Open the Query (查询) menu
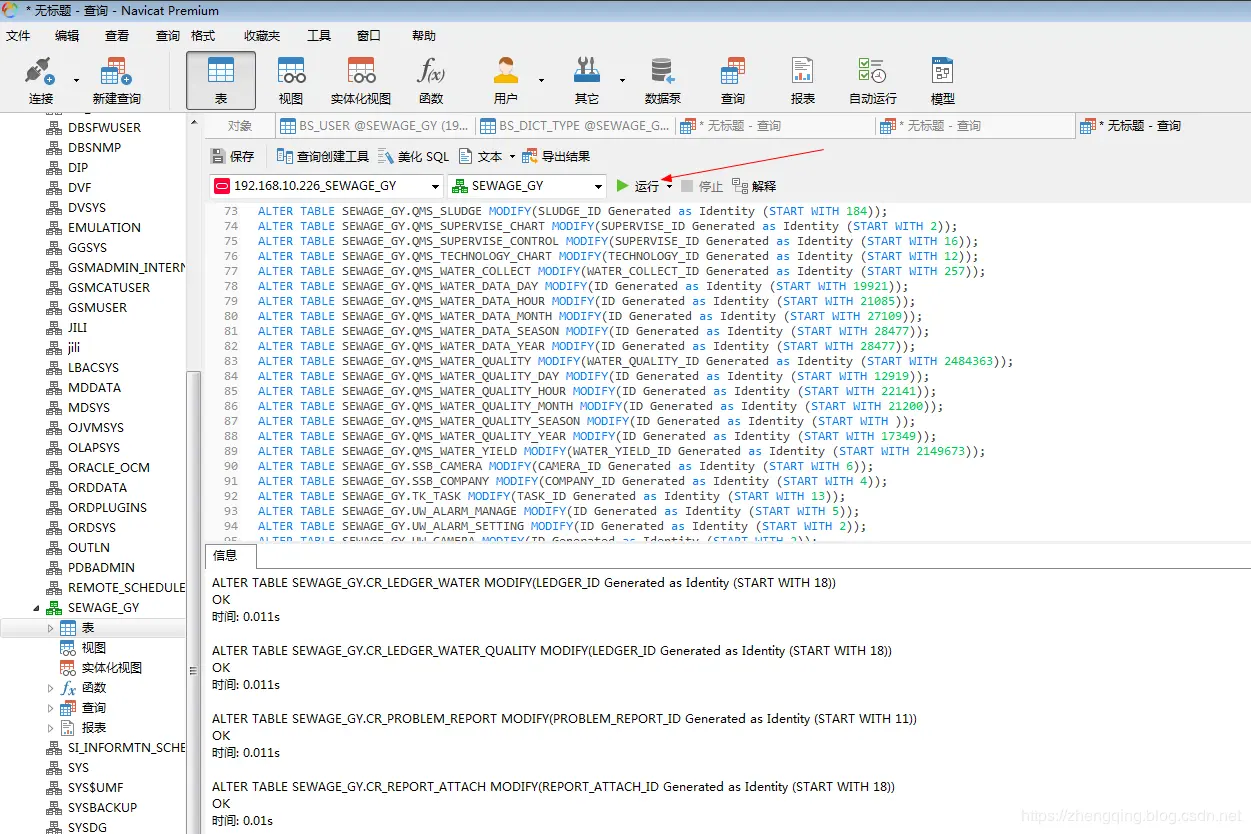This screenshot has height=834, width=1251. click(x=167, y=35)
